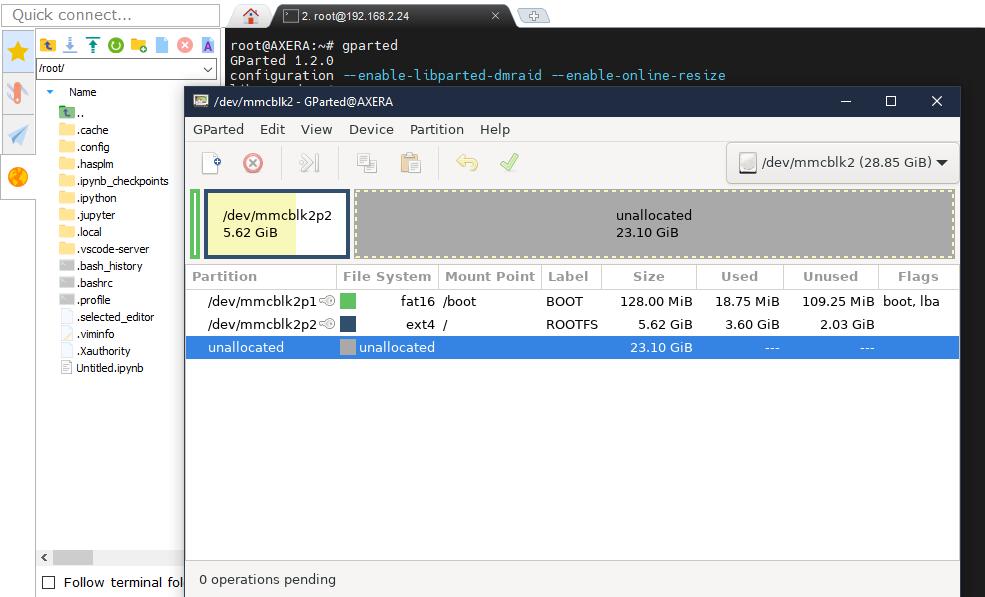Screen dimensions: 985x597
Task: Select the /dev/mmcblk2p1 partition row
Action: click(572, 302)
